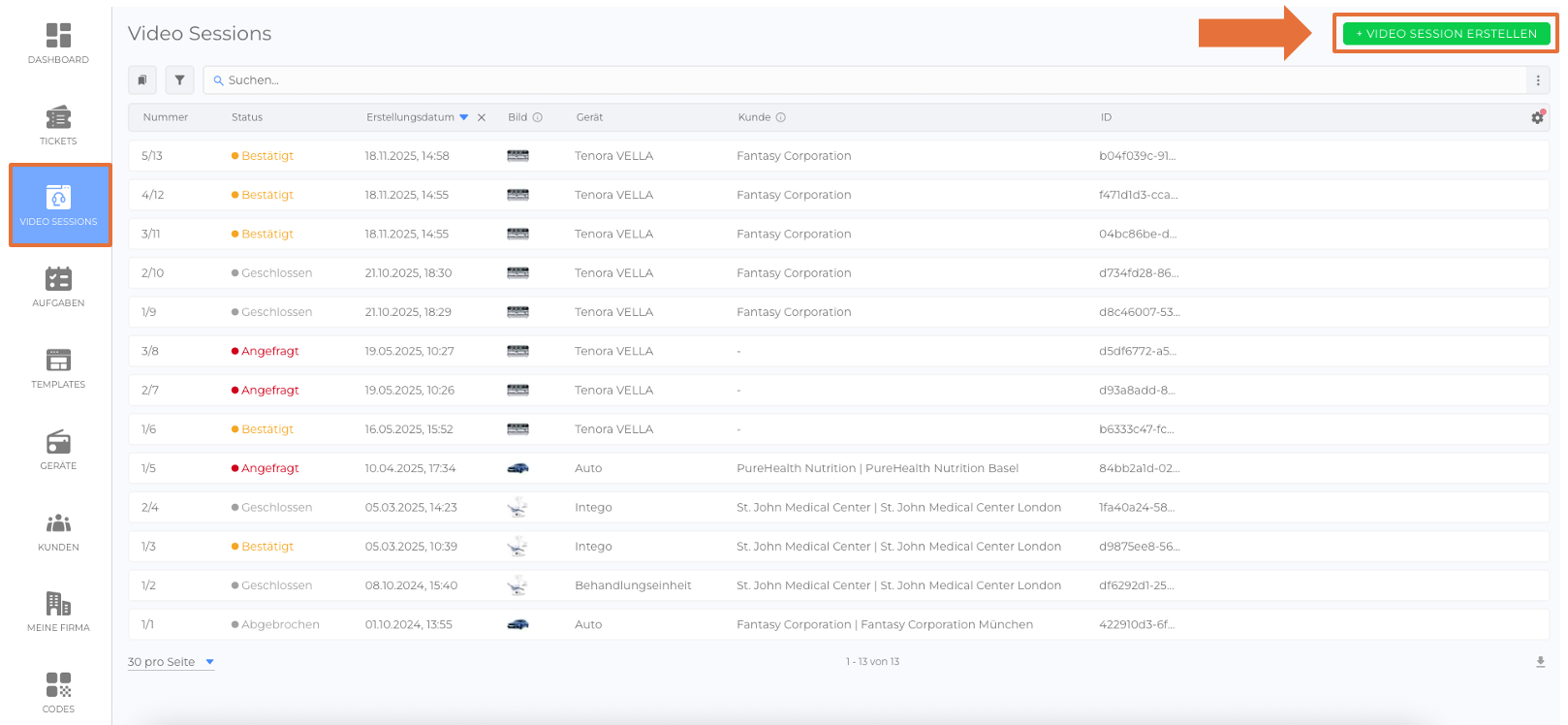
Task: Download the table using the export icon
Action: [x=1540, y=662]
